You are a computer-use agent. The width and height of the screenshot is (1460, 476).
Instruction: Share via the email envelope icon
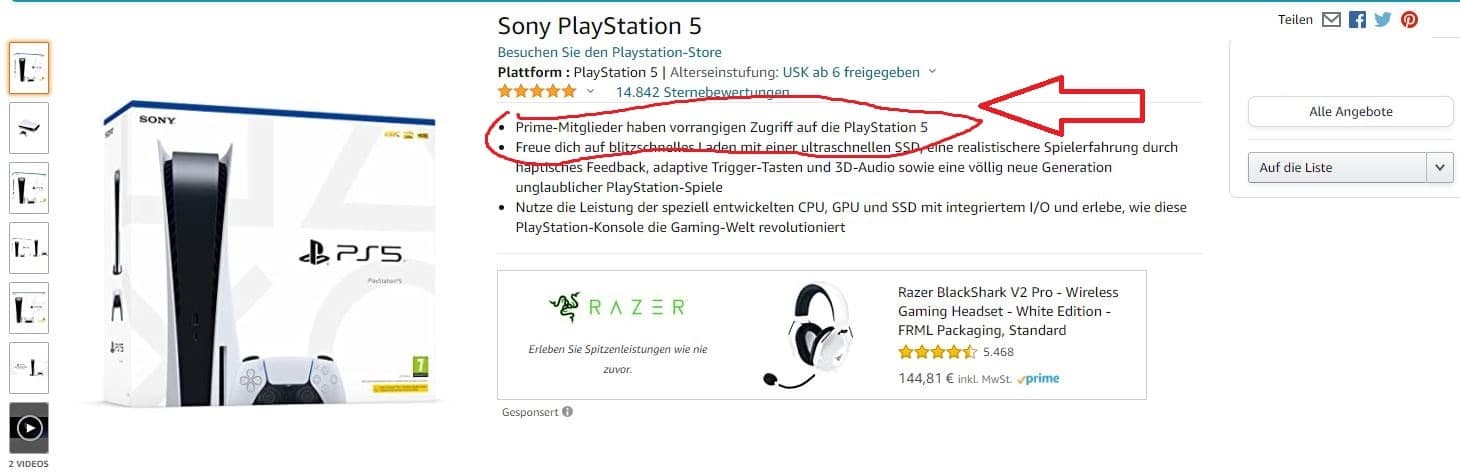tap(1331, 19)
